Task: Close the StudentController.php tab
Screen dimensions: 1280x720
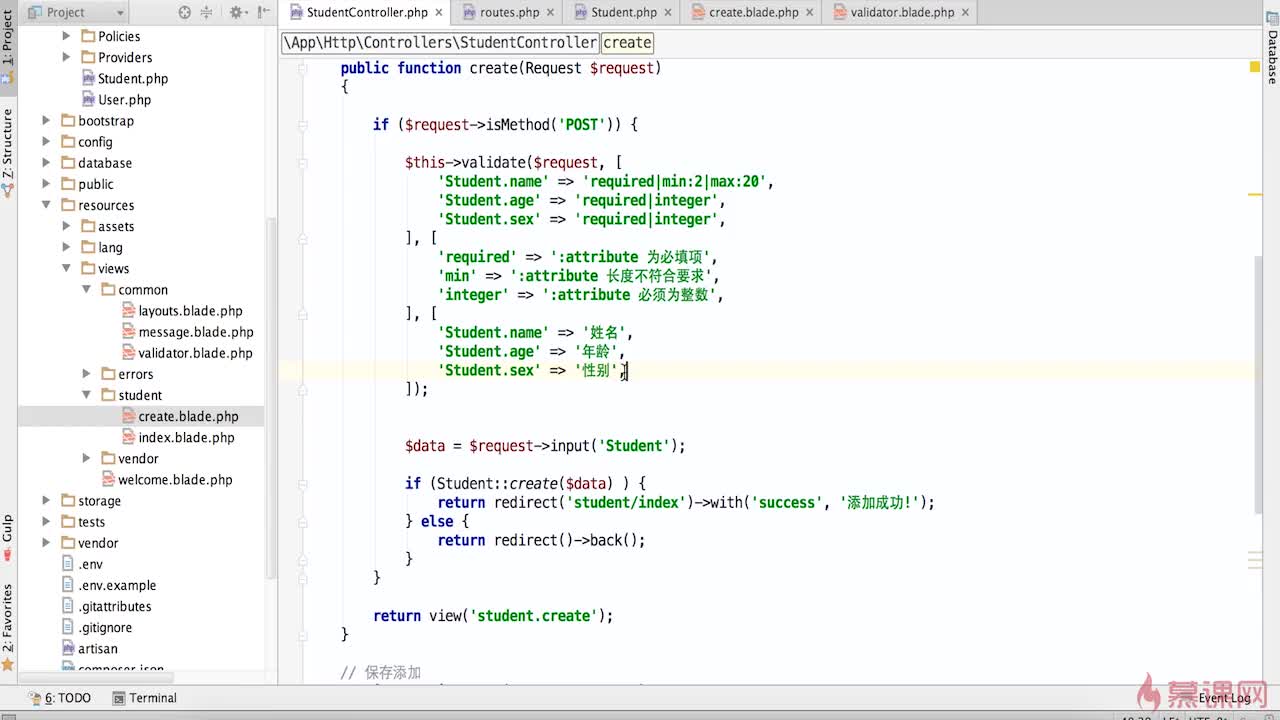Action: (x=438, y=13)
